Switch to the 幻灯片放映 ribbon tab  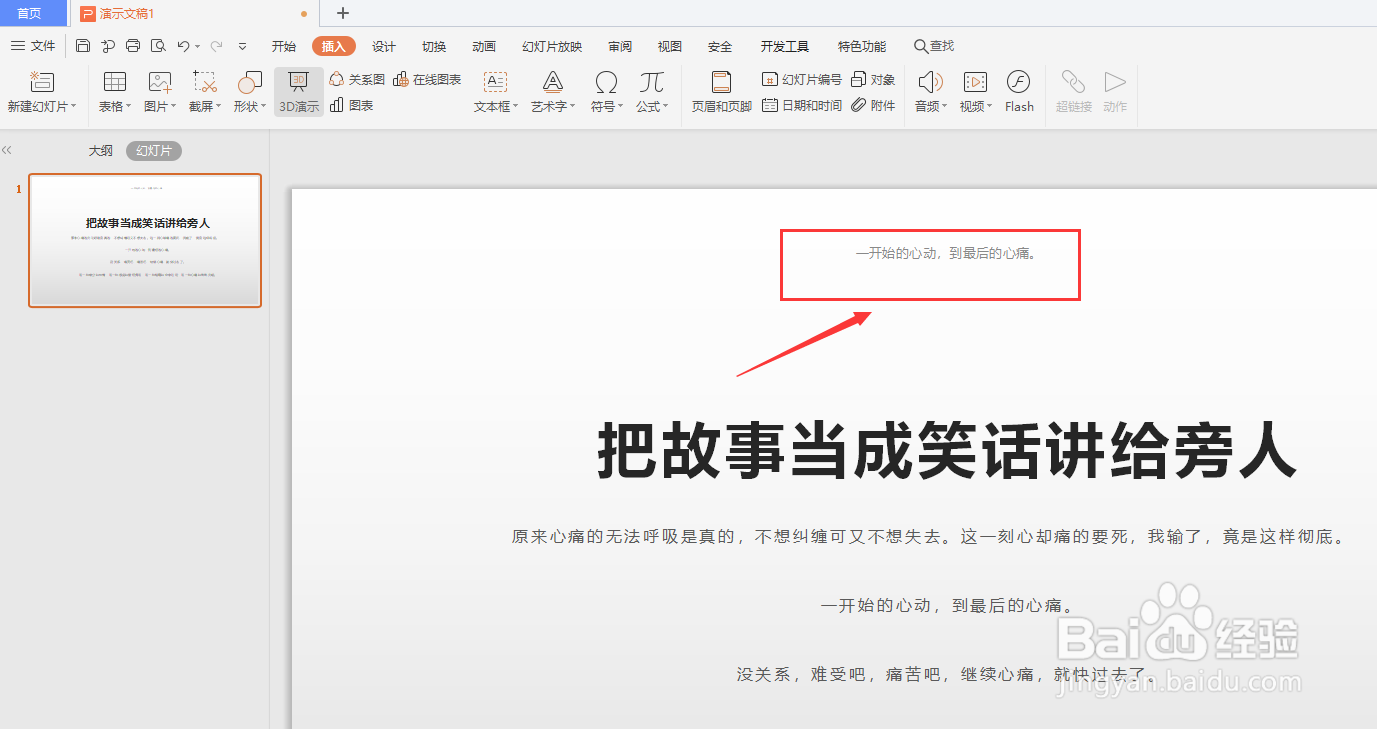552,47
